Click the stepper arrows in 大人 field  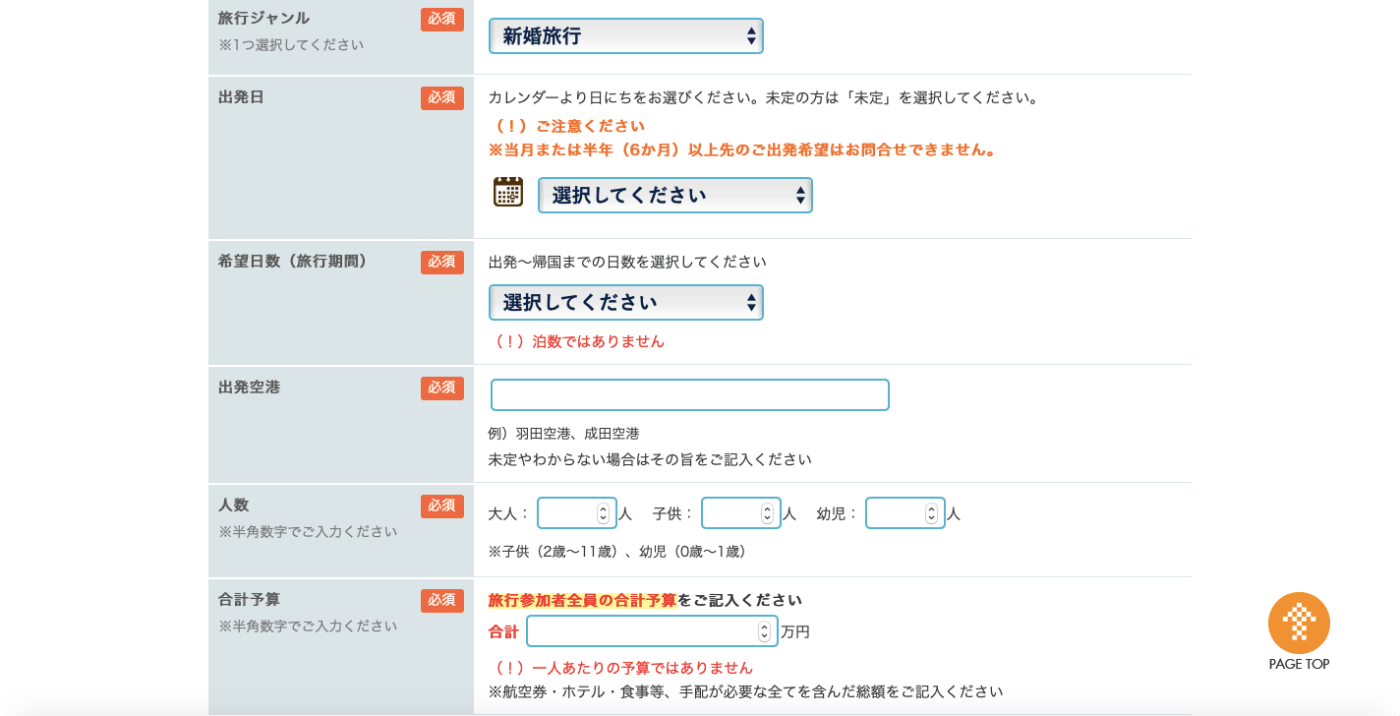[x=603, y=513]
